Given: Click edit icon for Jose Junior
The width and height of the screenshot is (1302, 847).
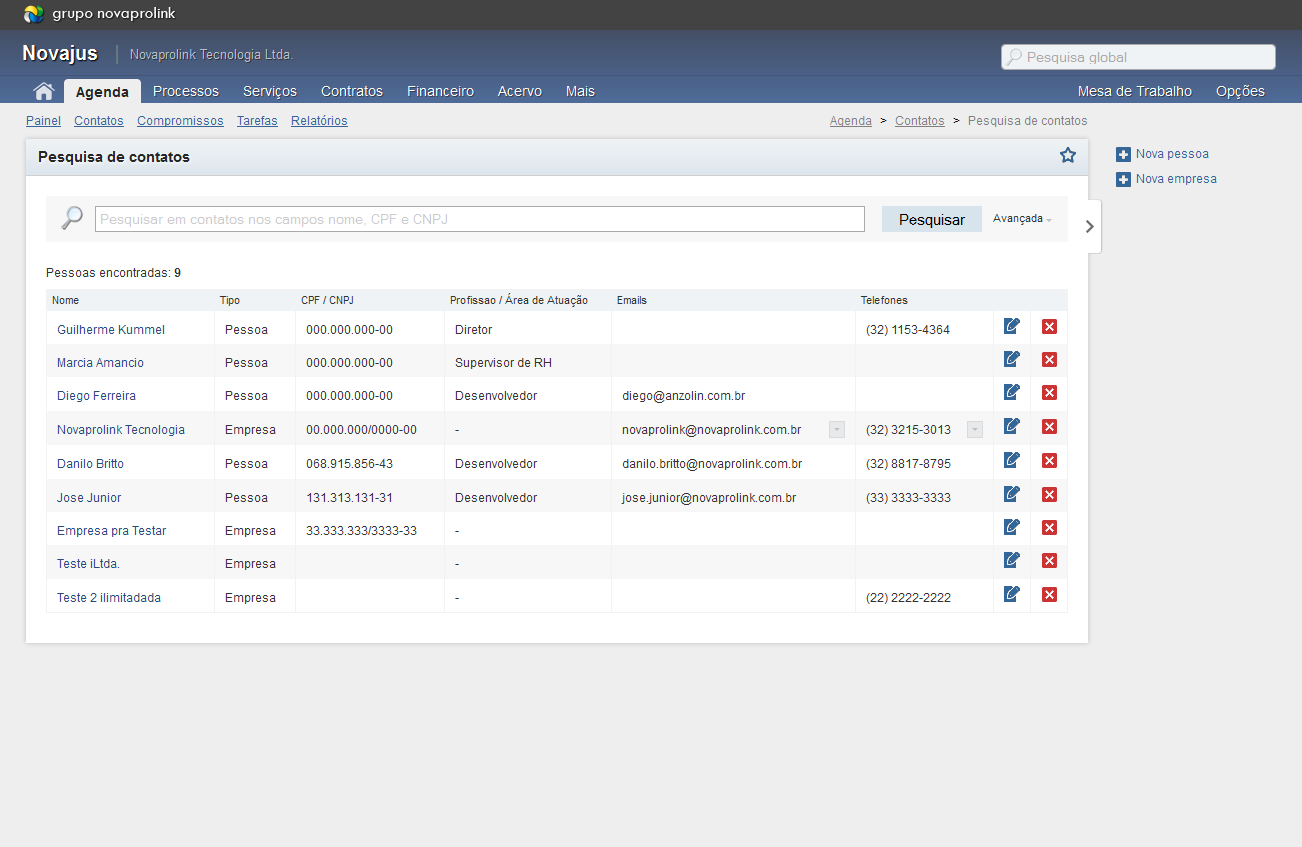Looking at the screenshot, I should [1011, 494].
